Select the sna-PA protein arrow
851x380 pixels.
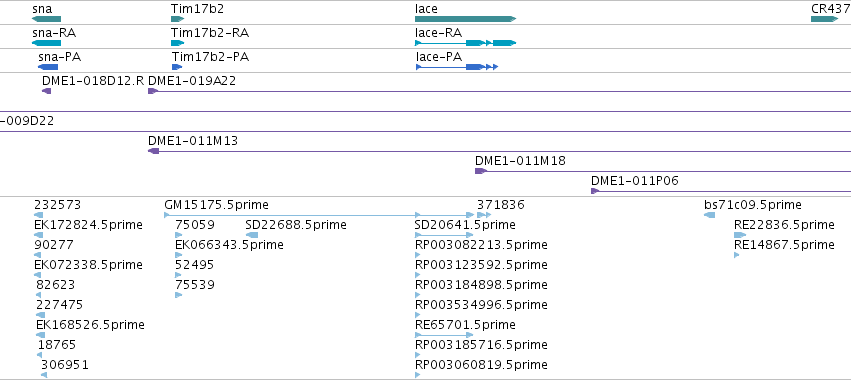[x=48, y=67]
